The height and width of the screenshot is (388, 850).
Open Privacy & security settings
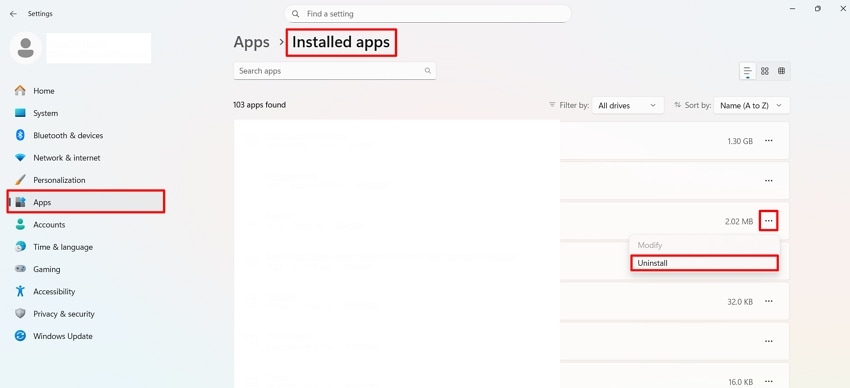(x=86, y=313)
